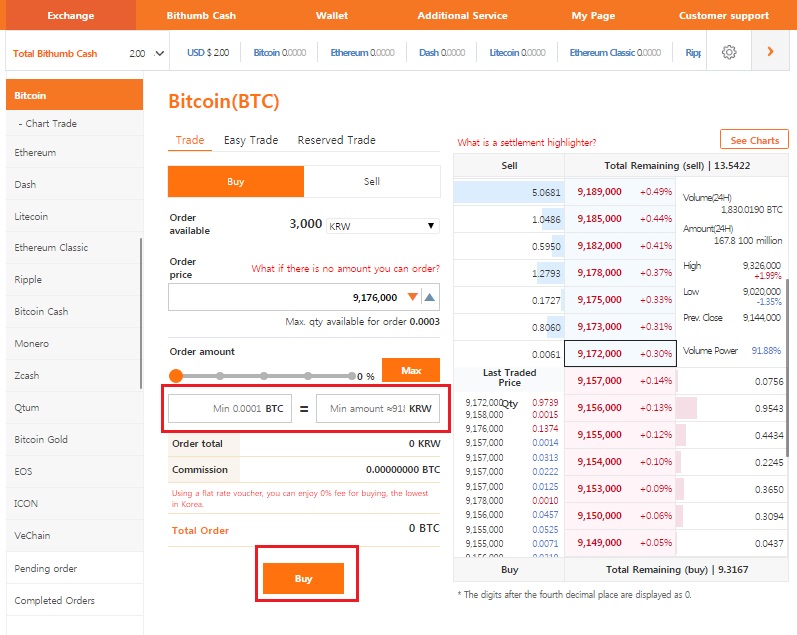Open the Wallet menu
Image resolution: width=797 pixels, height=635 pixels.
pyautogui.click(x=332, y=15)
